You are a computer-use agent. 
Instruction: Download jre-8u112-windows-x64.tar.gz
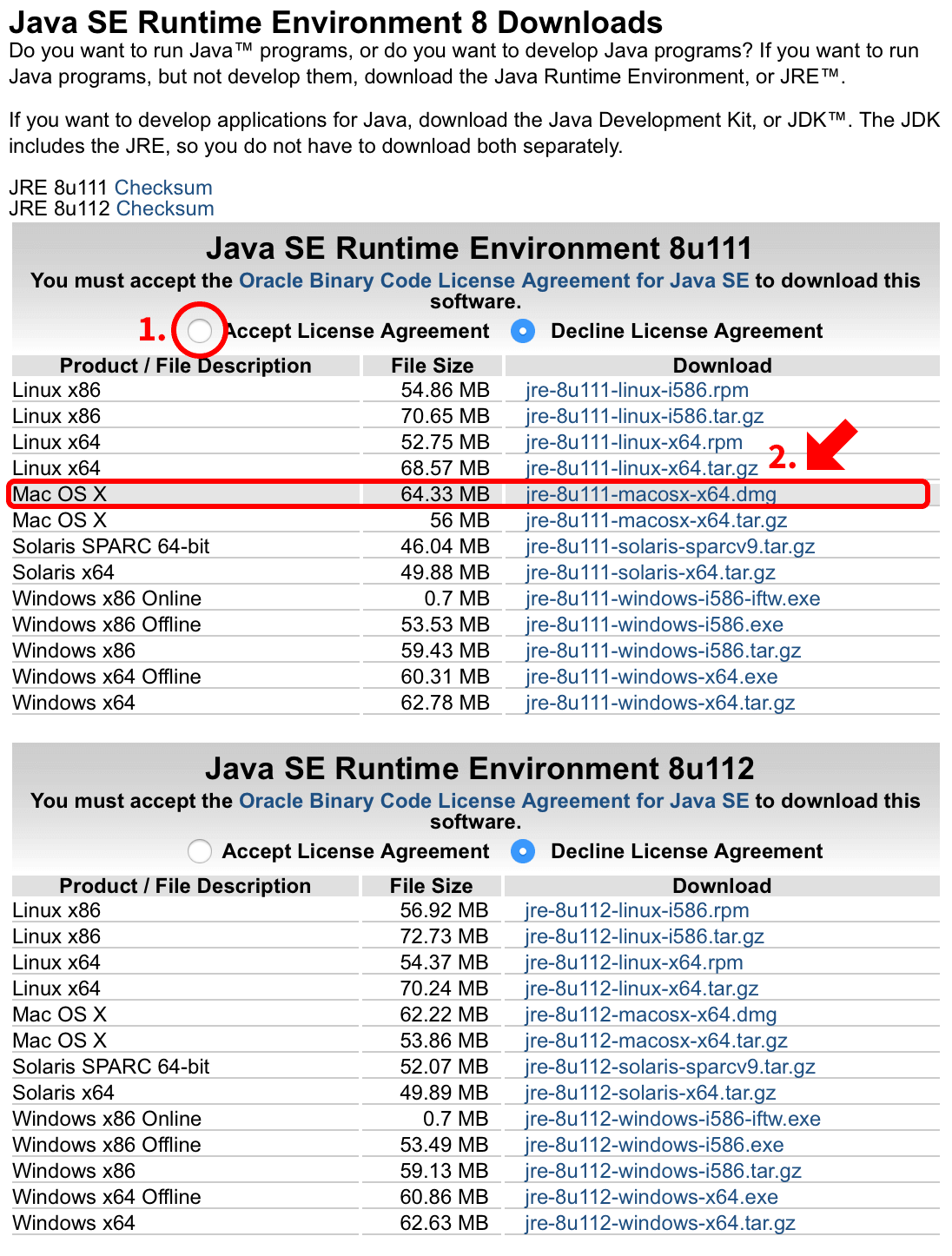click(660, 1223)
